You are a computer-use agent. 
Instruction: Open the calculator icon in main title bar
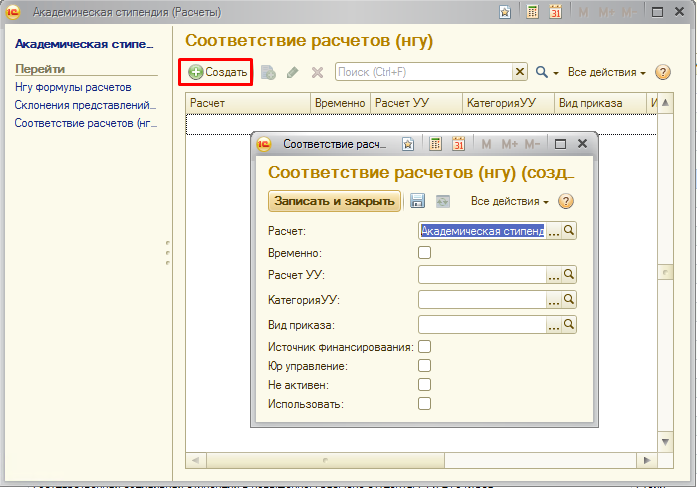tap(532, 12)
